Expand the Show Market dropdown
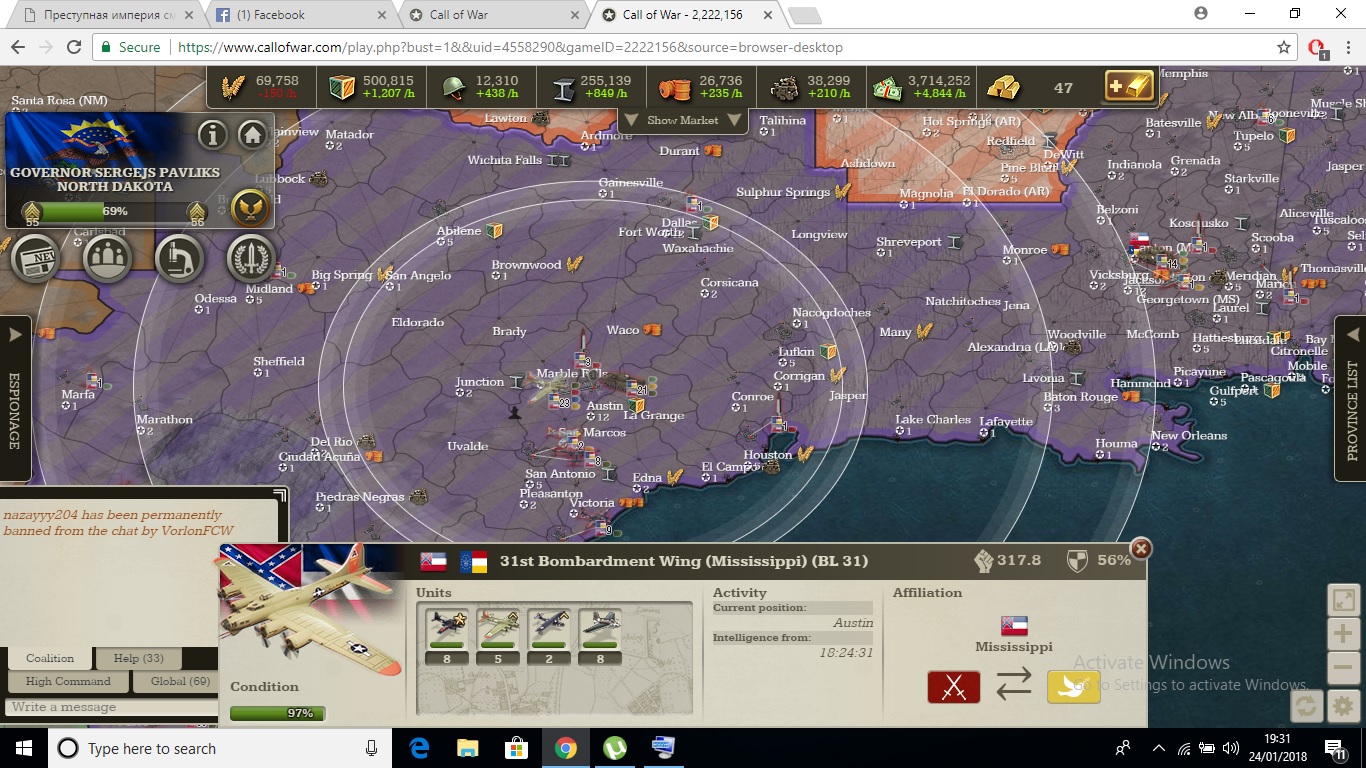The height and width of the screenshot is (768, 1366). [683, 120]
